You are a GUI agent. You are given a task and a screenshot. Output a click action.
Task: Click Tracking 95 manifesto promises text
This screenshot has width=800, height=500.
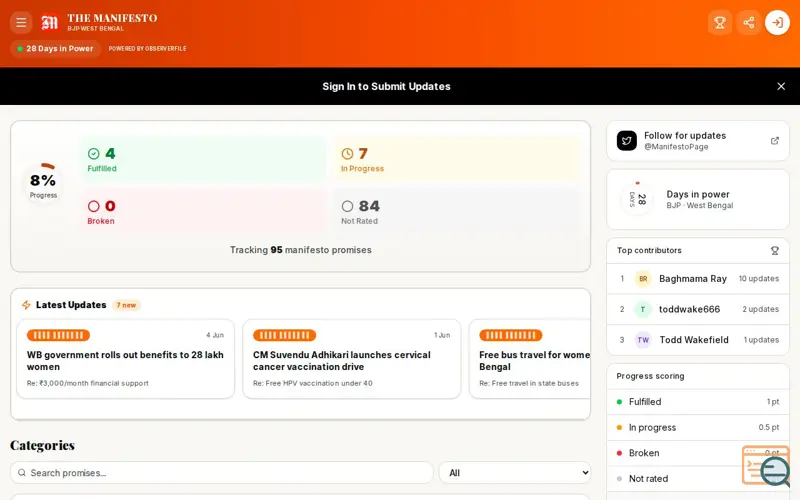pyautogui.click(x=301, y=250)
